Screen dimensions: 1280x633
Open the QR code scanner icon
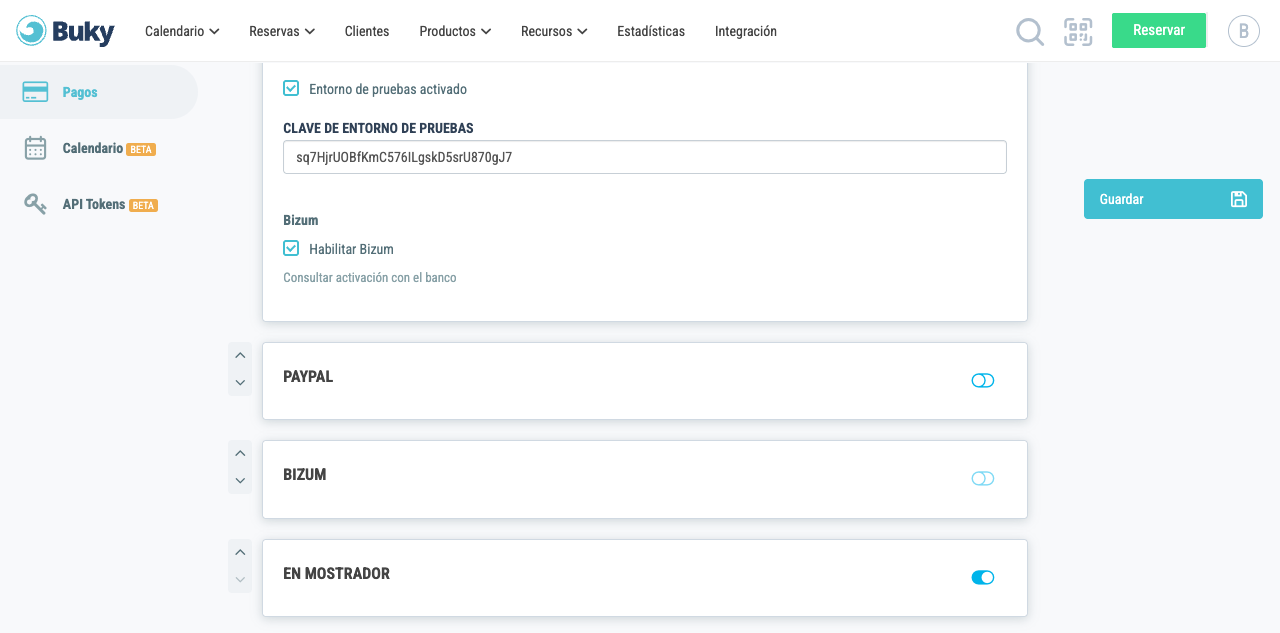[x=1078, y=32]
